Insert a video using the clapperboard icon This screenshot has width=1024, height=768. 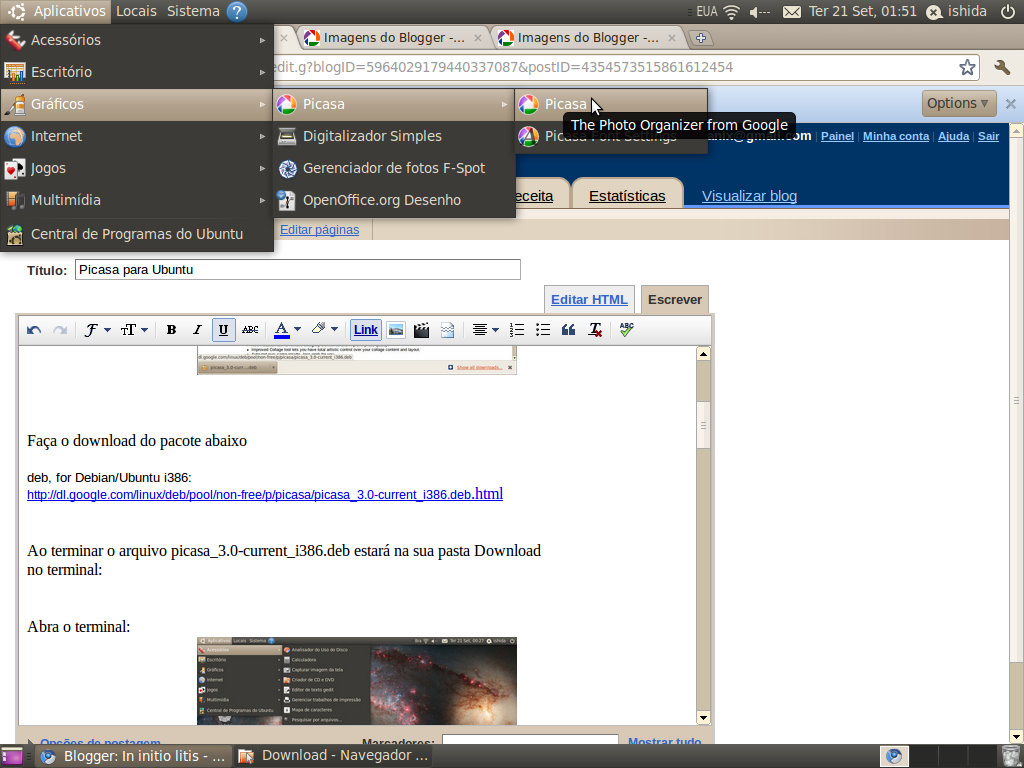[x=422, y=330]
